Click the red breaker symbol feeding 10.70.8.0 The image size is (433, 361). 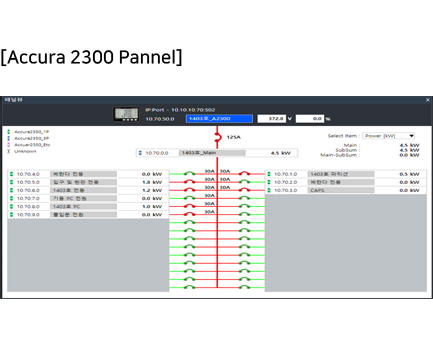click(190, 206)
